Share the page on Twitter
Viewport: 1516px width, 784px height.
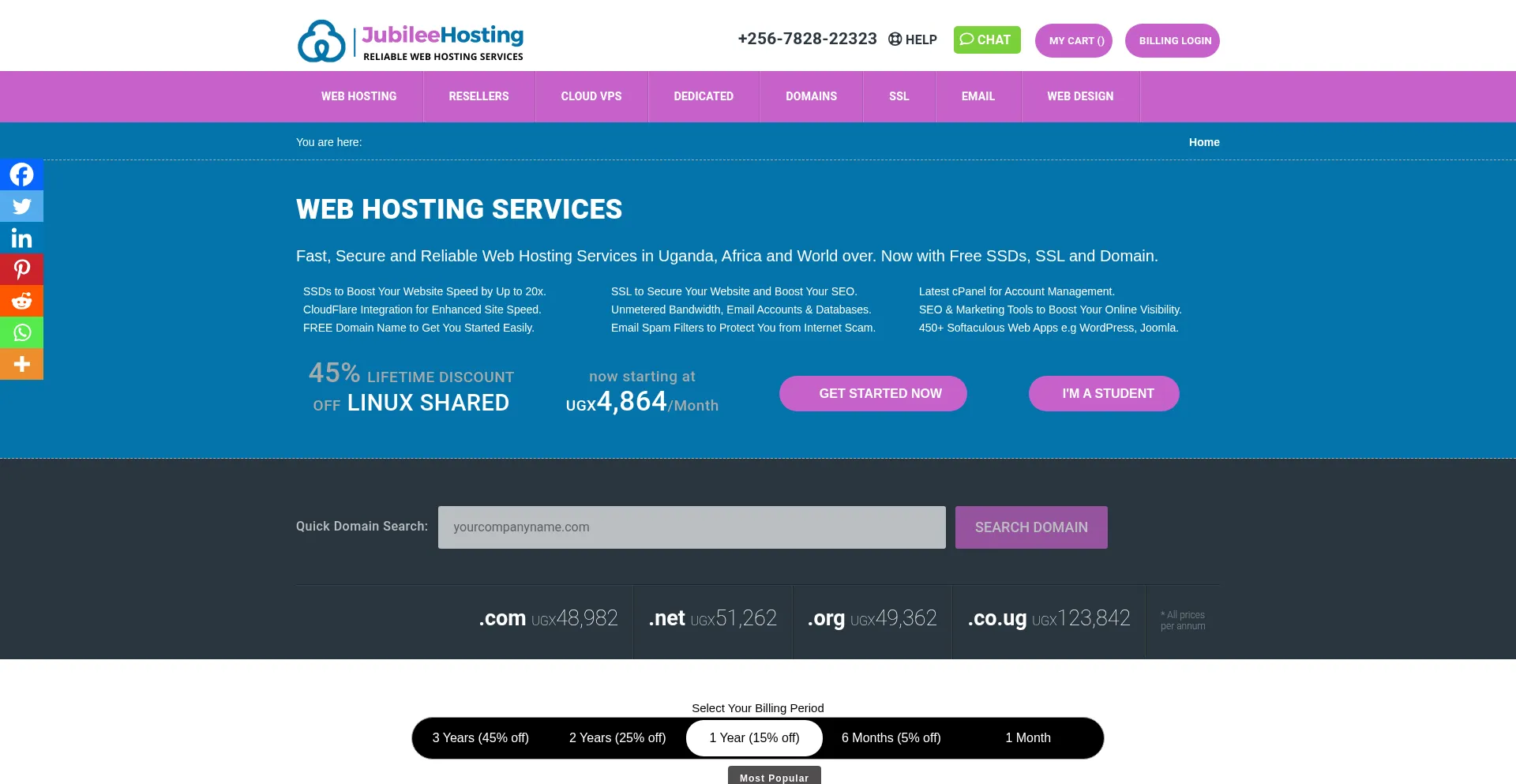(x=21, y=205)
